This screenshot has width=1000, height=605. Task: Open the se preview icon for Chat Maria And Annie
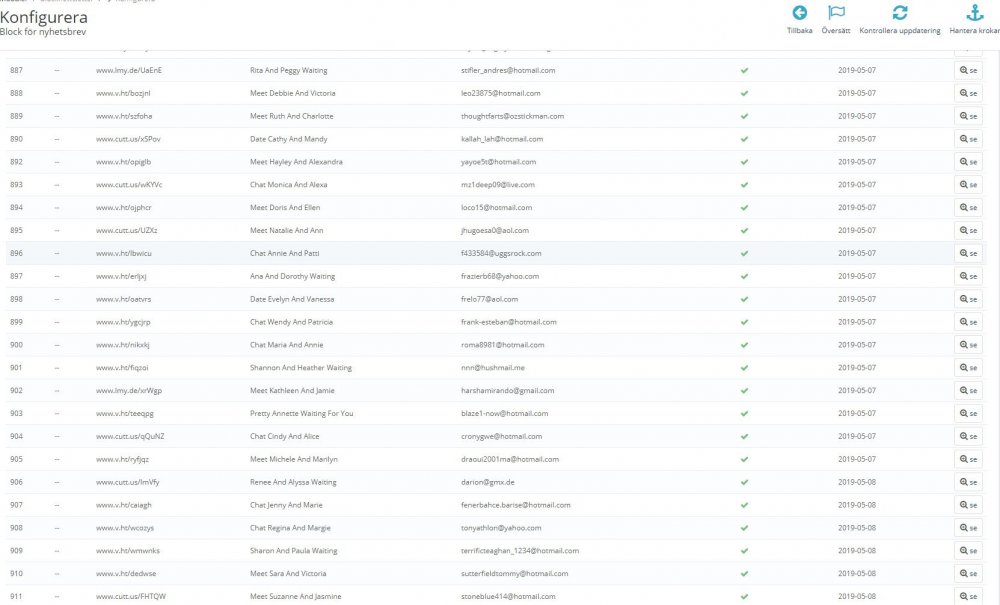(x=966, y=344)
